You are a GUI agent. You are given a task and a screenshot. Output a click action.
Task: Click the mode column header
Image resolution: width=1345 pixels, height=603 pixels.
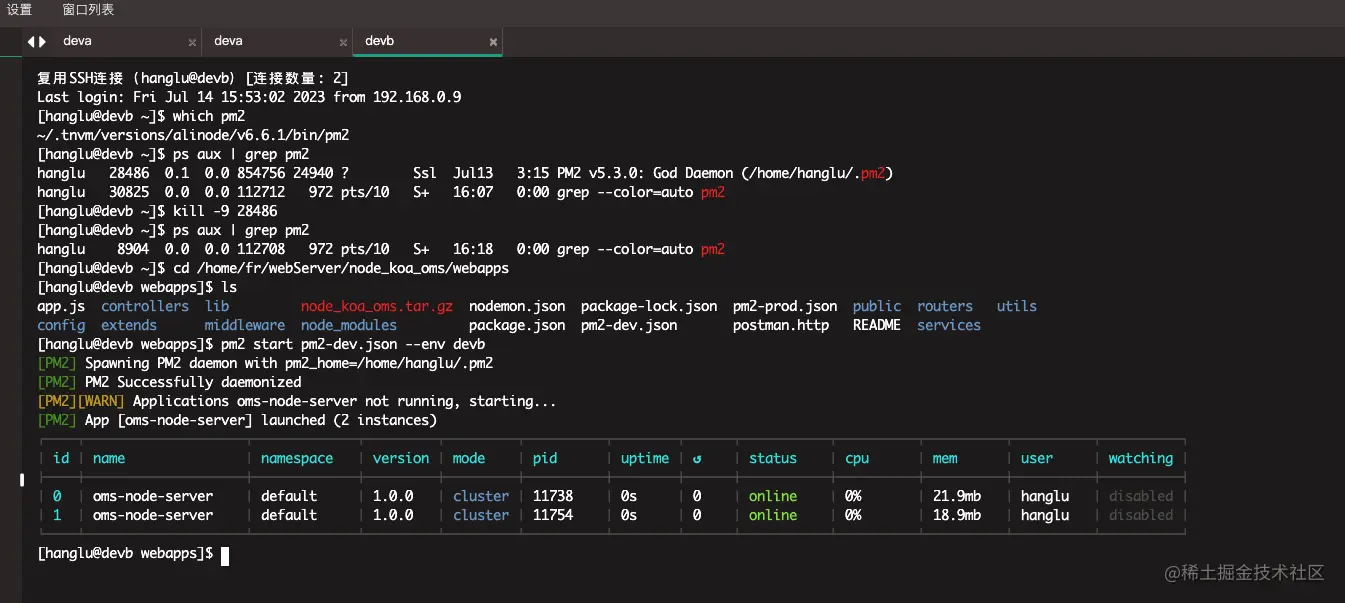469,458
